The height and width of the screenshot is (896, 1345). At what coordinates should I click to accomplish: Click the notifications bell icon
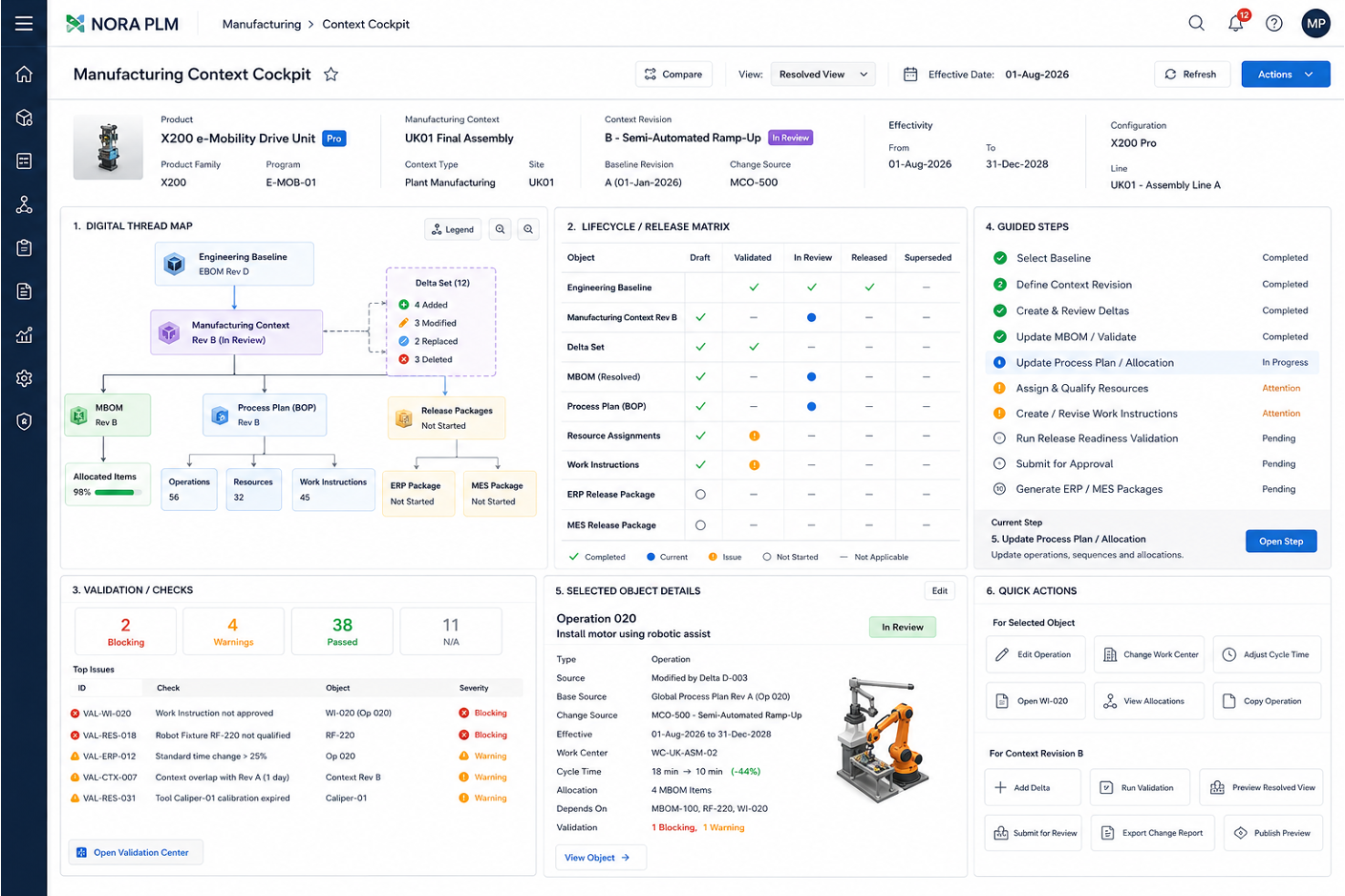coord(1236,23)
